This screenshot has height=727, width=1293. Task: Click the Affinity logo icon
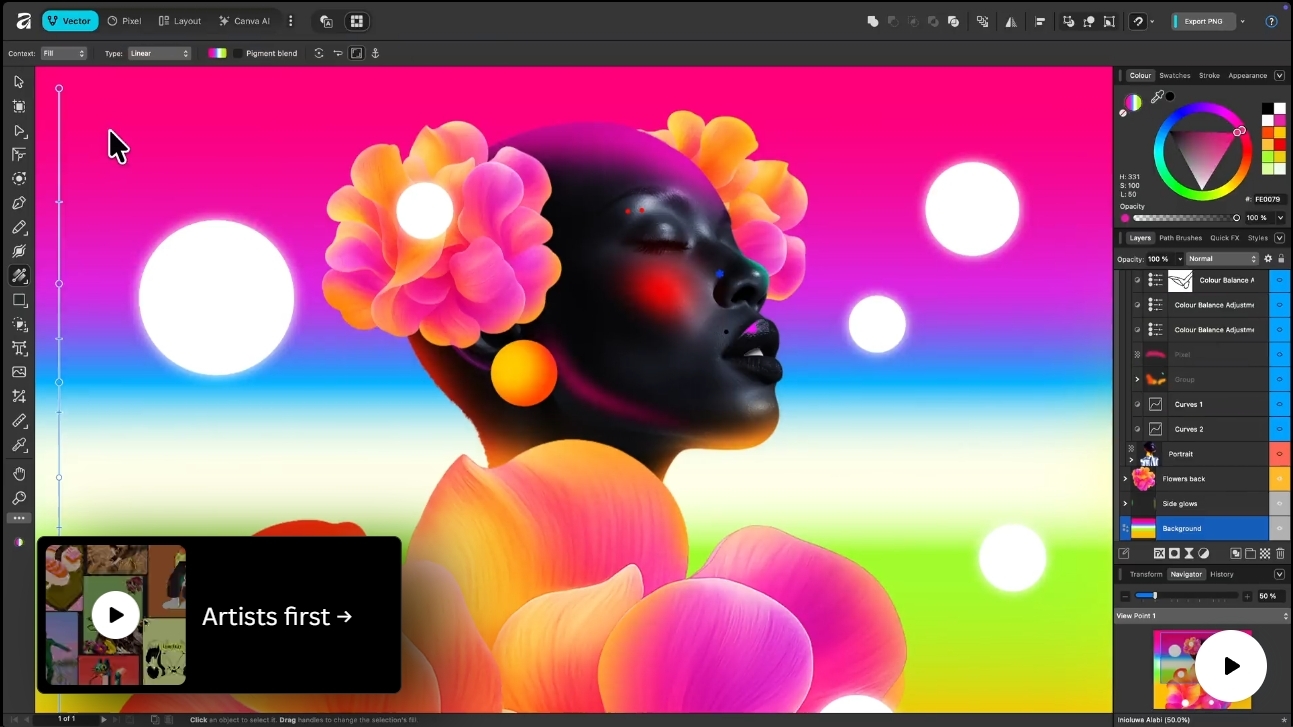23,20
